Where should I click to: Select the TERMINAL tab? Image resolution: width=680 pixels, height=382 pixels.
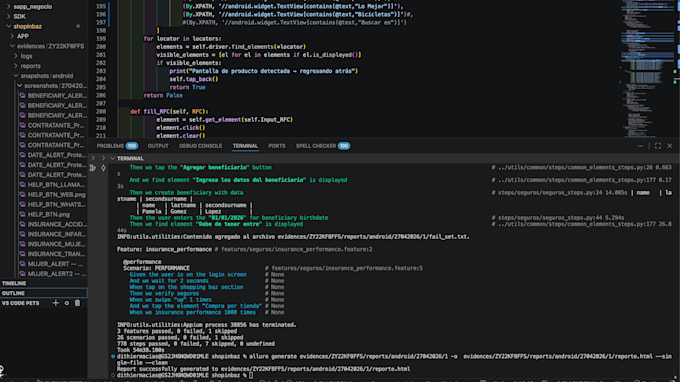pos(245,146)
